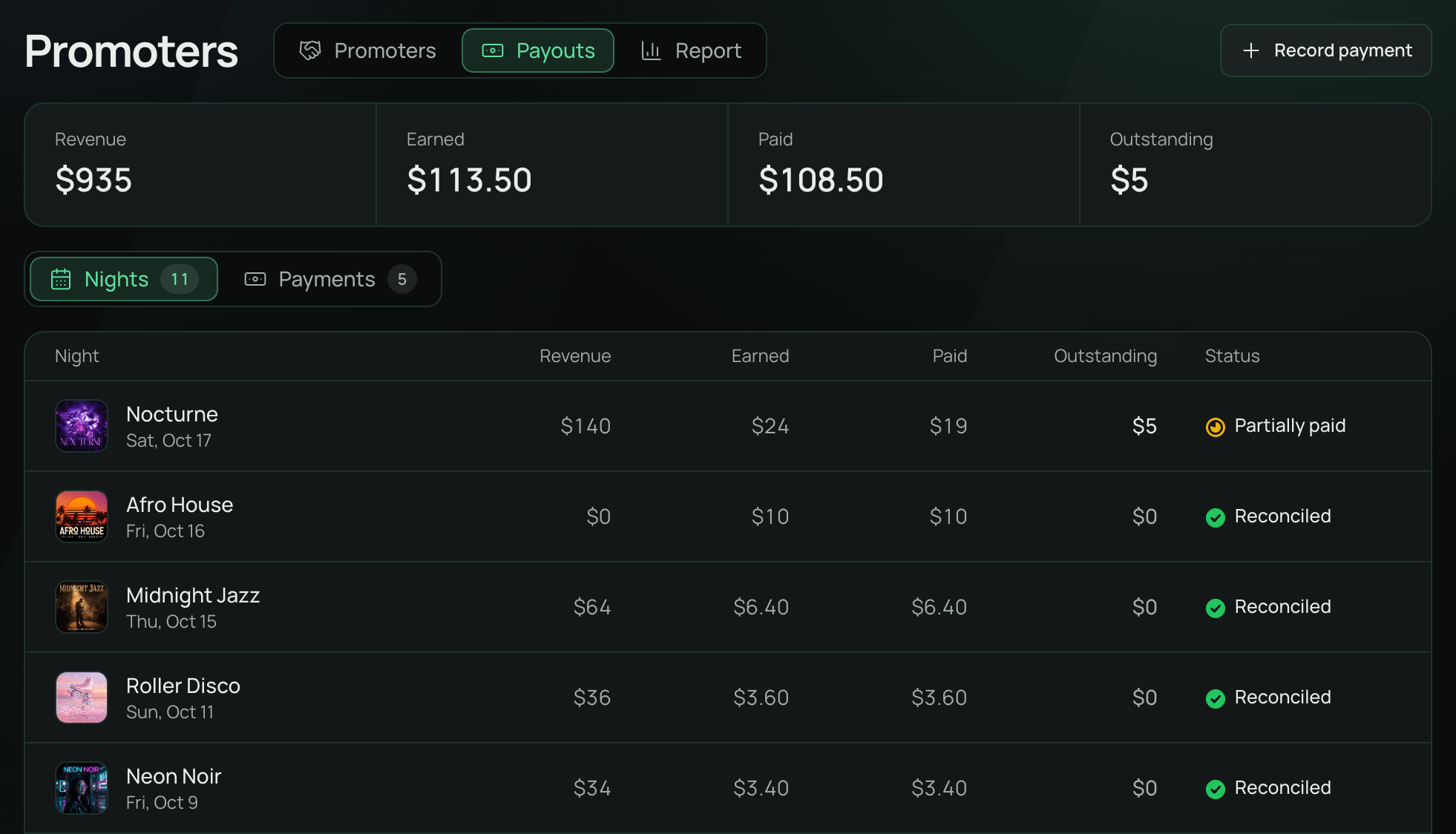This screenshot has width=1456, height=834.
Task: Click the $6.40 earned value for Midnight Jazz
Action: (x=761, y=607)
